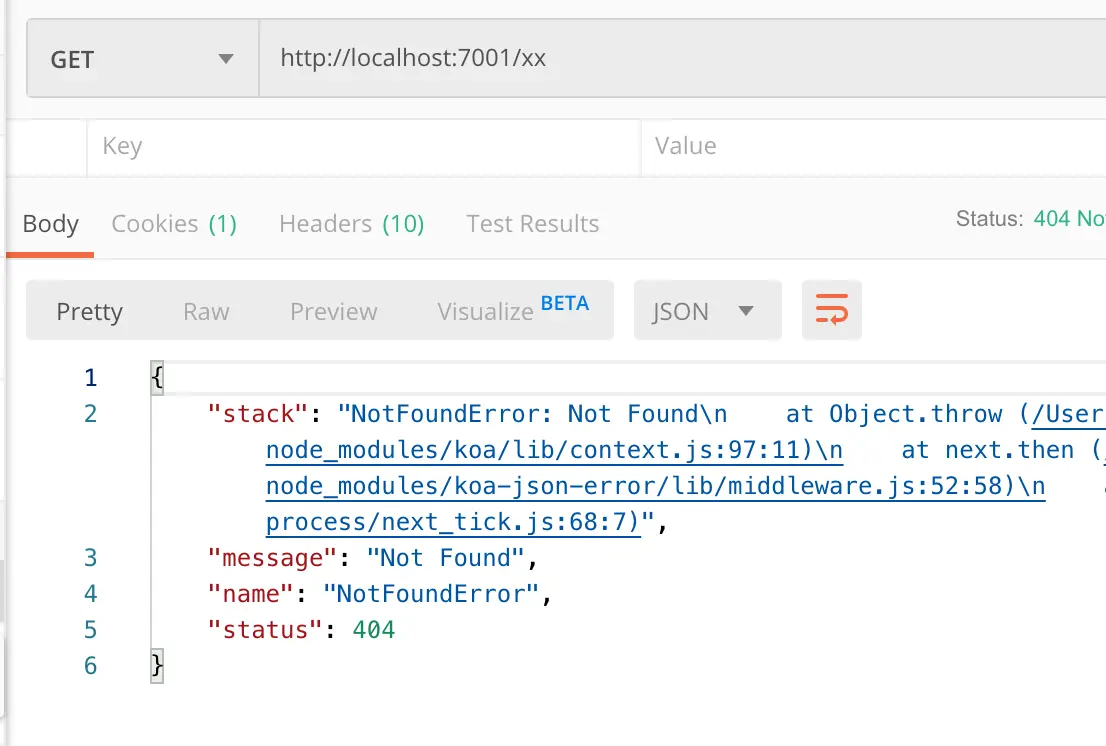Show the Headers (10) tab

click(352, 224)
